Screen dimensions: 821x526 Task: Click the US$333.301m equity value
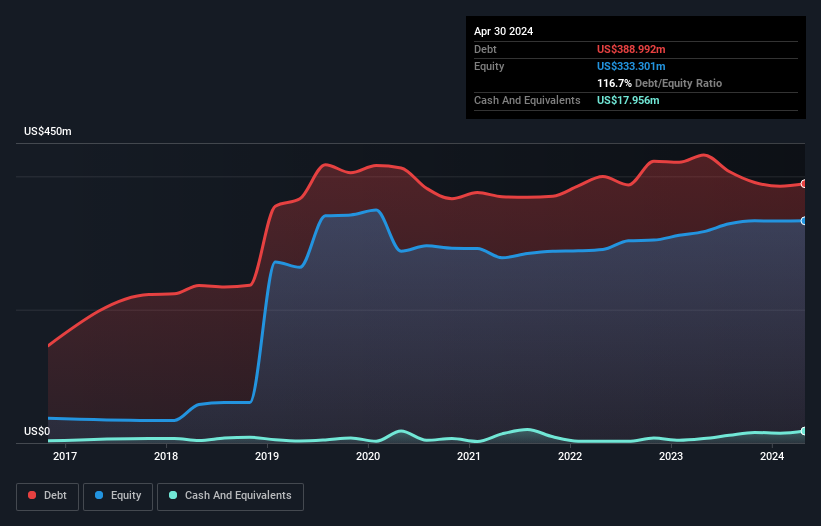pos(631,66)
